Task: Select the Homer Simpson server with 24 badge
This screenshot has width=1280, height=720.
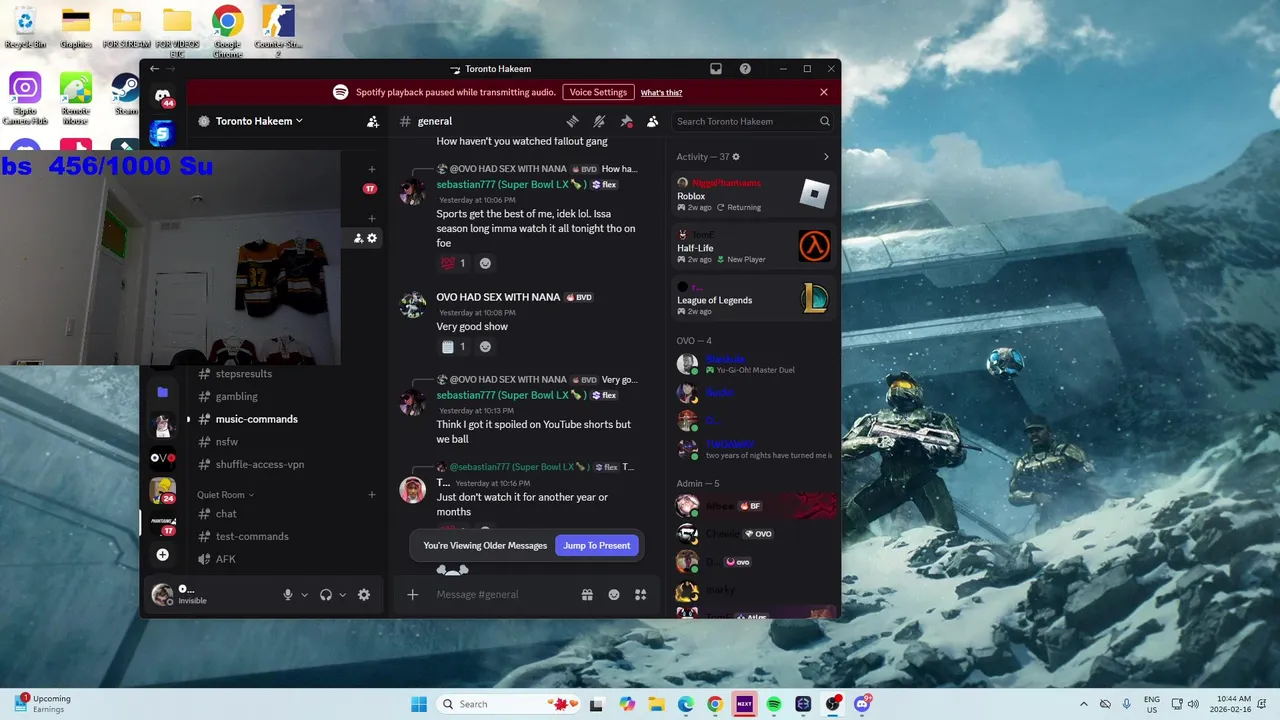Action: coord(162,490)
